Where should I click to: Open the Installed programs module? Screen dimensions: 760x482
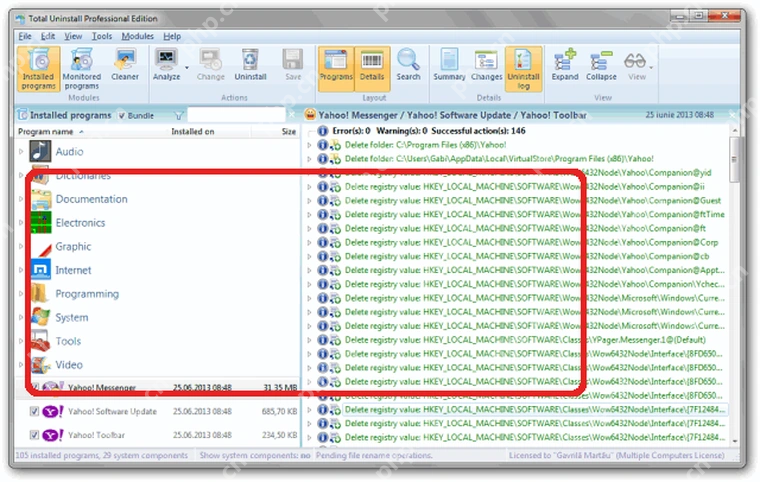point(38,68)
